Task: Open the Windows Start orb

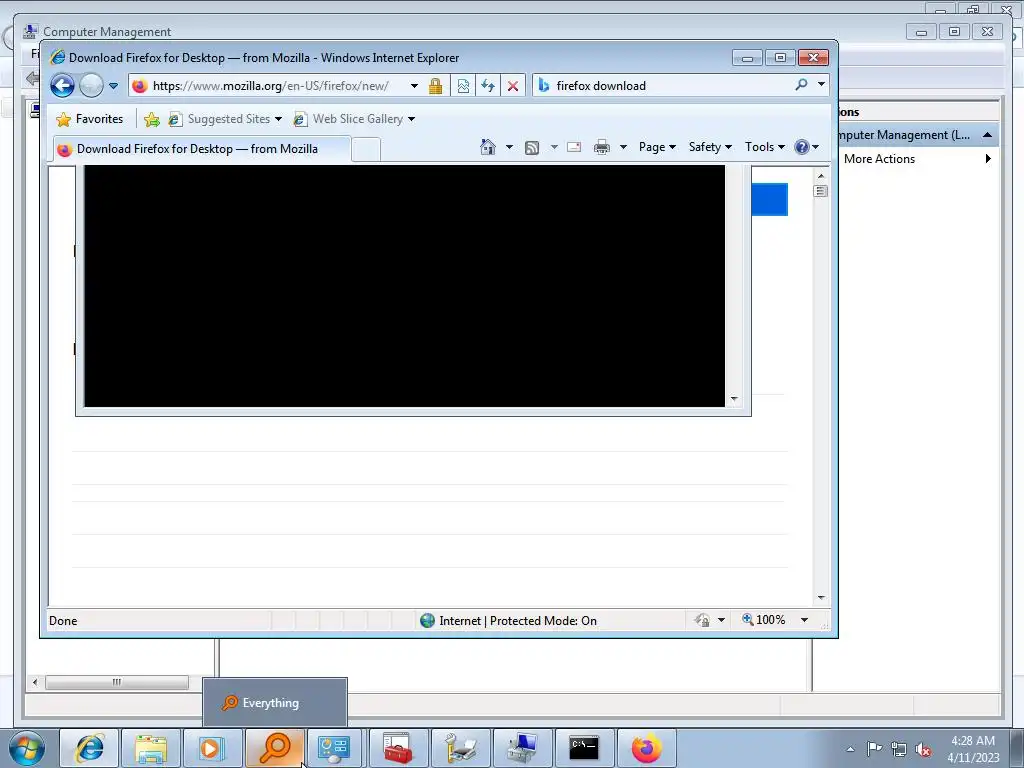Action: coord(27,748)
